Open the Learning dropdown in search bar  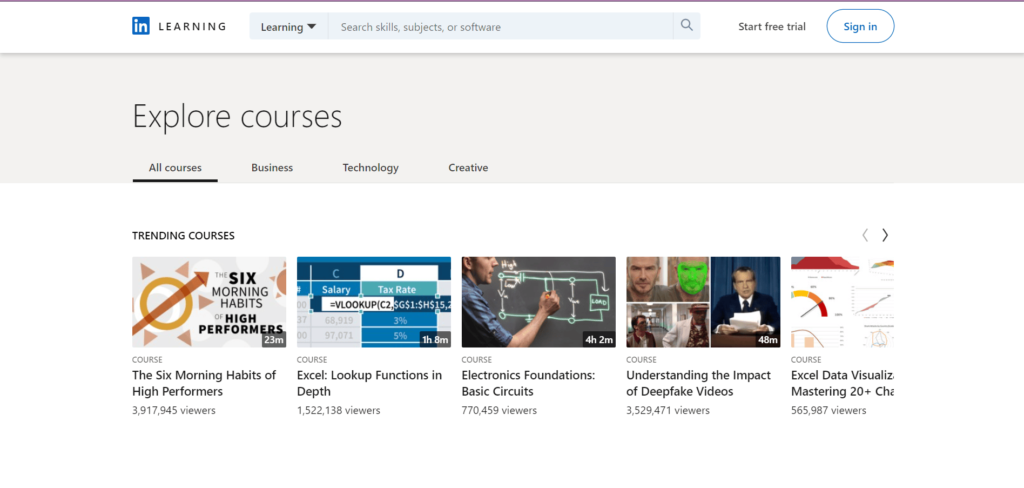pyautogui.click(x=289, y=27)
